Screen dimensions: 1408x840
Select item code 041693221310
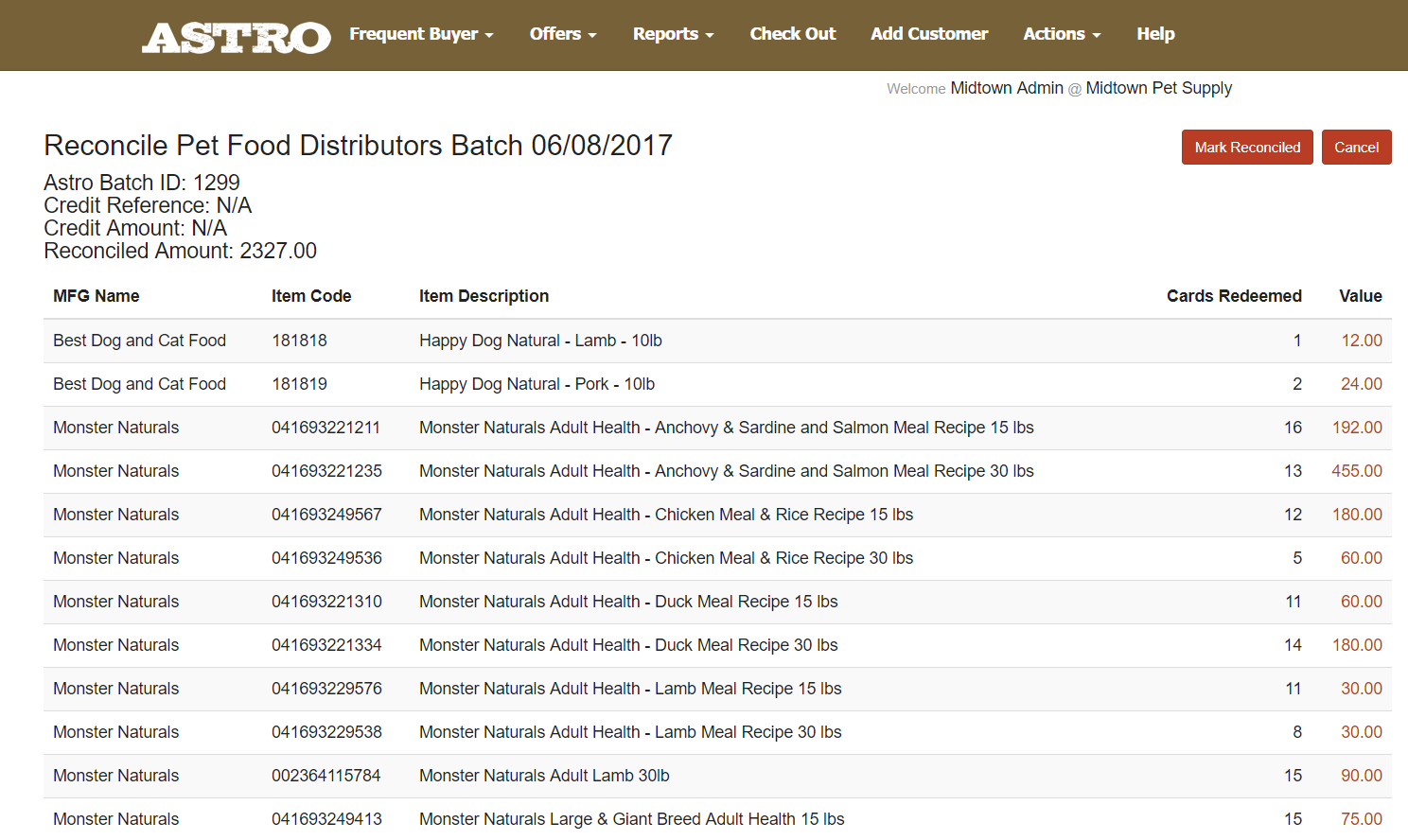(326, 602)
